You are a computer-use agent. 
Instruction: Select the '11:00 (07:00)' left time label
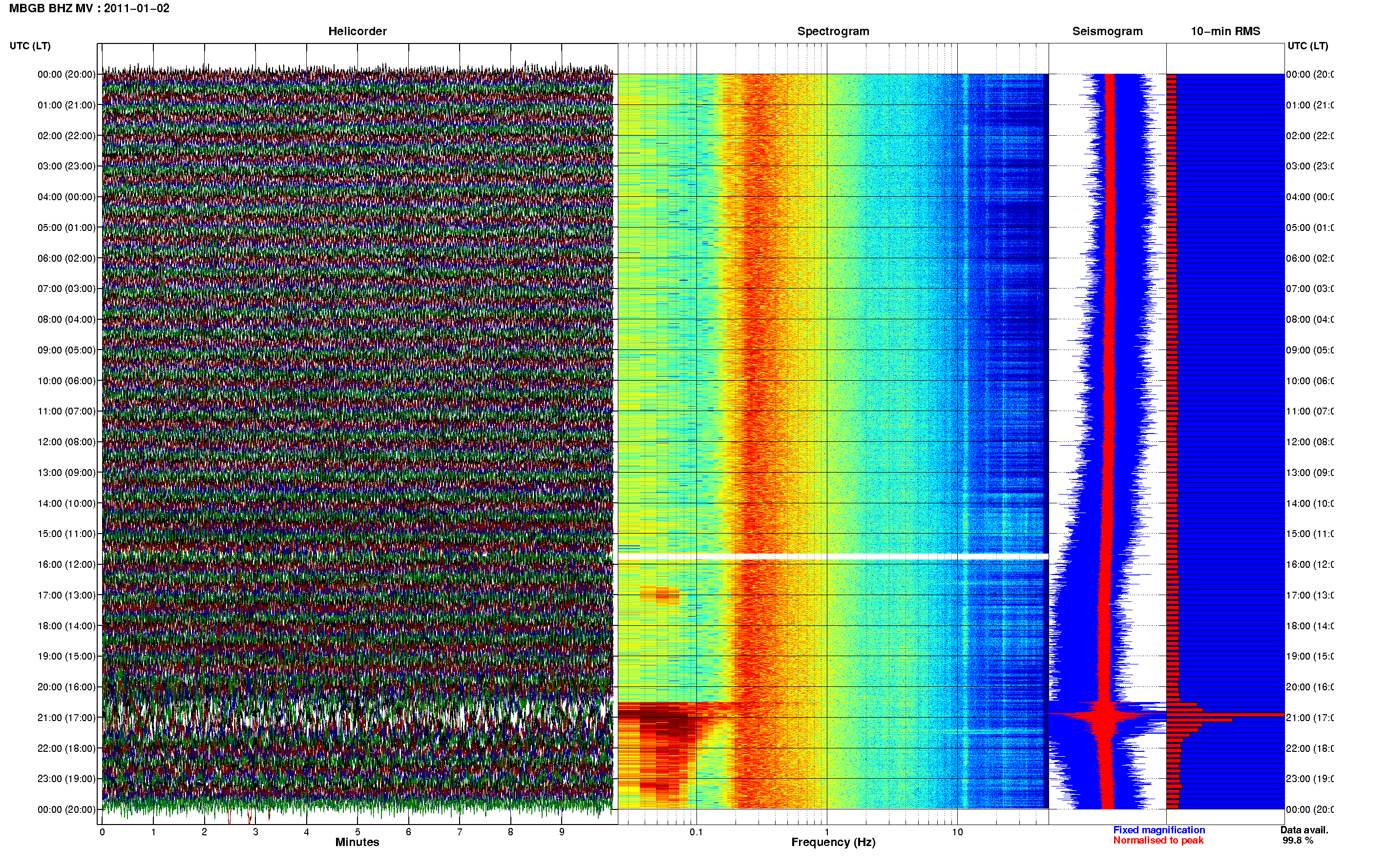coord(66,411)
